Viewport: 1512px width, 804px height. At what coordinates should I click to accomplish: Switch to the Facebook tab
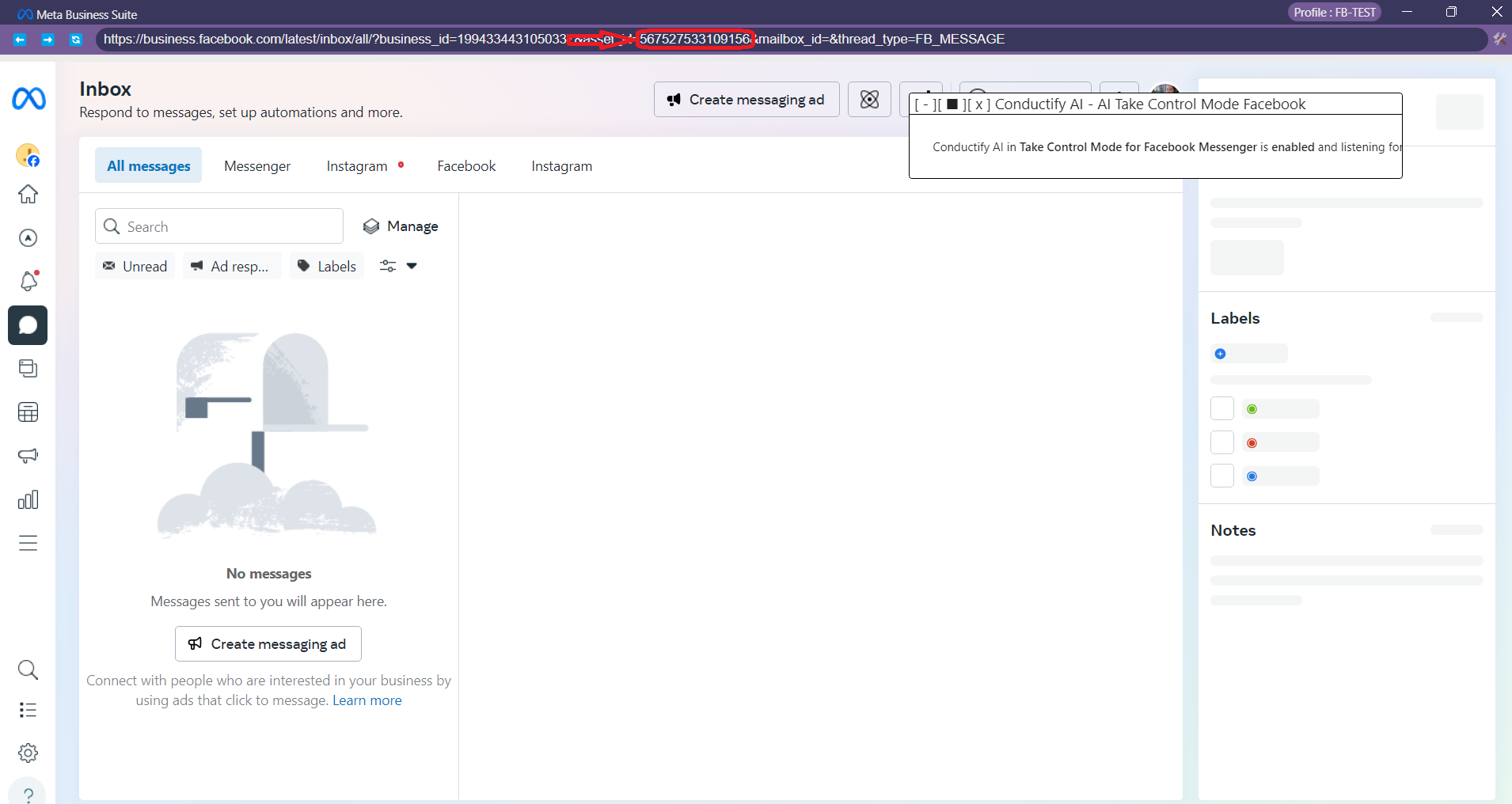(x=466, y=165)
